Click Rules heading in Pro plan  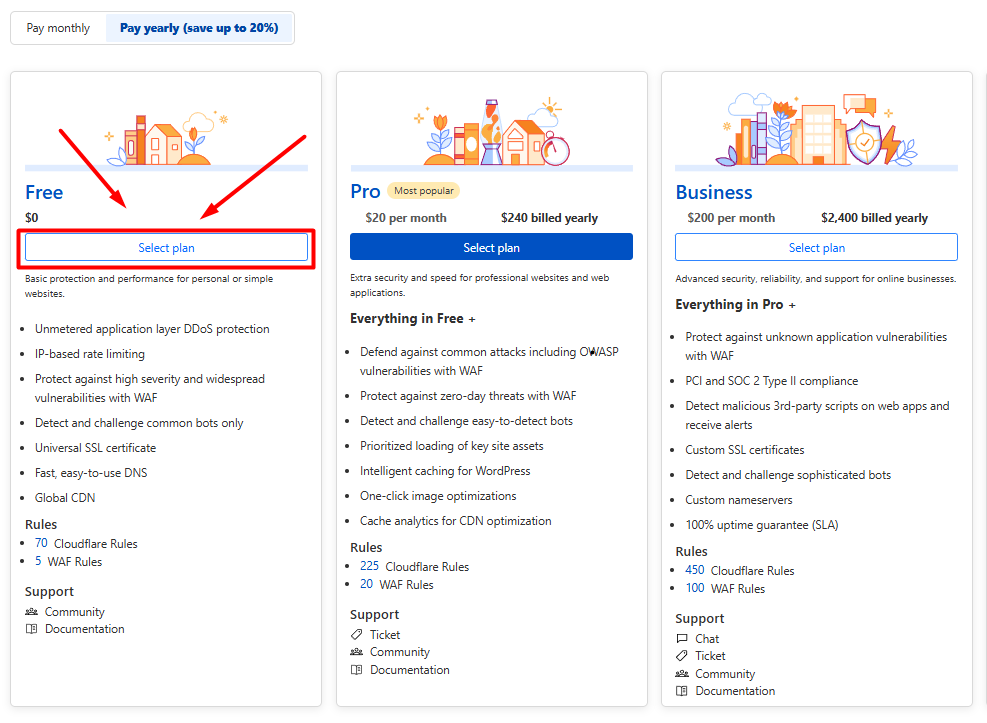tap(366, 547)
